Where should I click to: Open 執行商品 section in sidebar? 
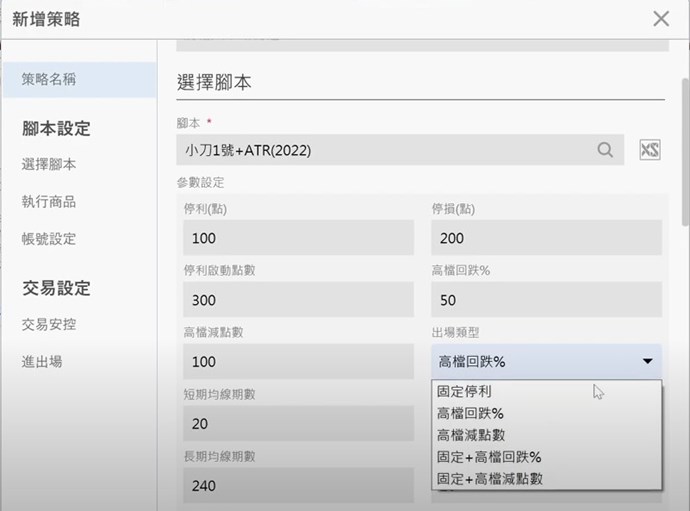pyautogui.click(x=49, y=201)
